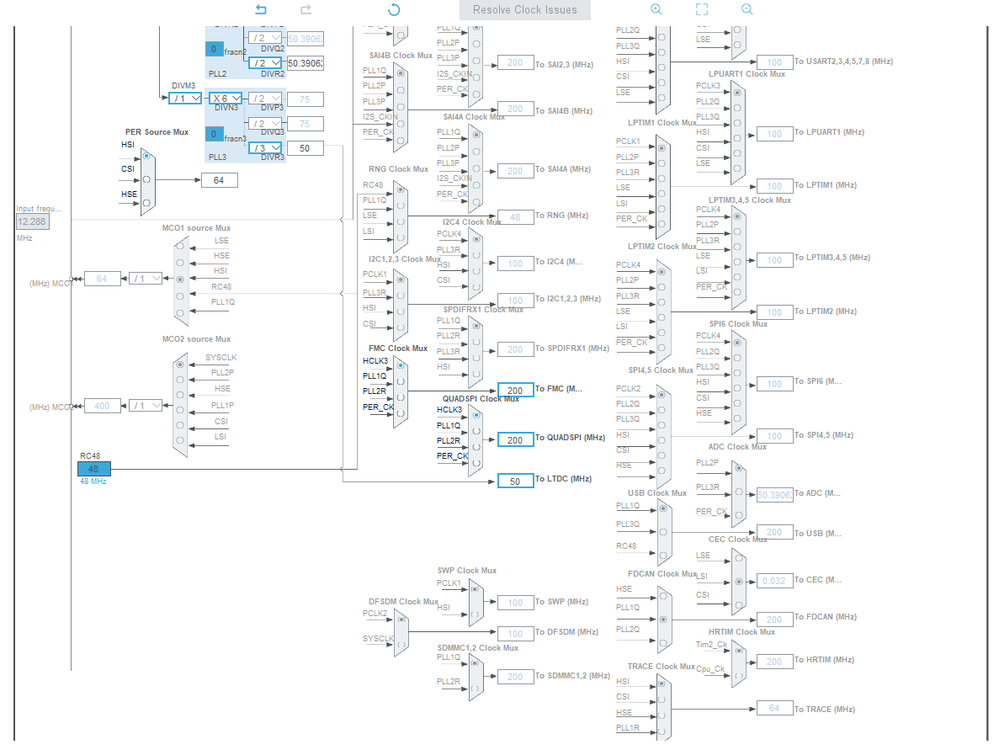Zoom out using the magnifier minus icon
This screenshot has width=999, height=745.
click(747, 10)
